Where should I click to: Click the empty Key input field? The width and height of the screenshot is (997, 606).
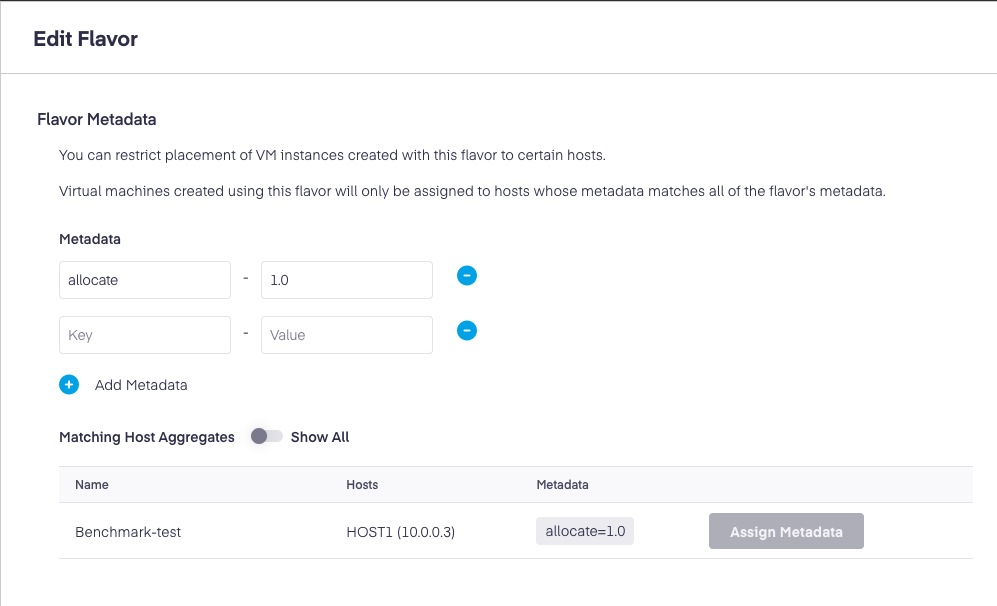[x=145, y=335]
